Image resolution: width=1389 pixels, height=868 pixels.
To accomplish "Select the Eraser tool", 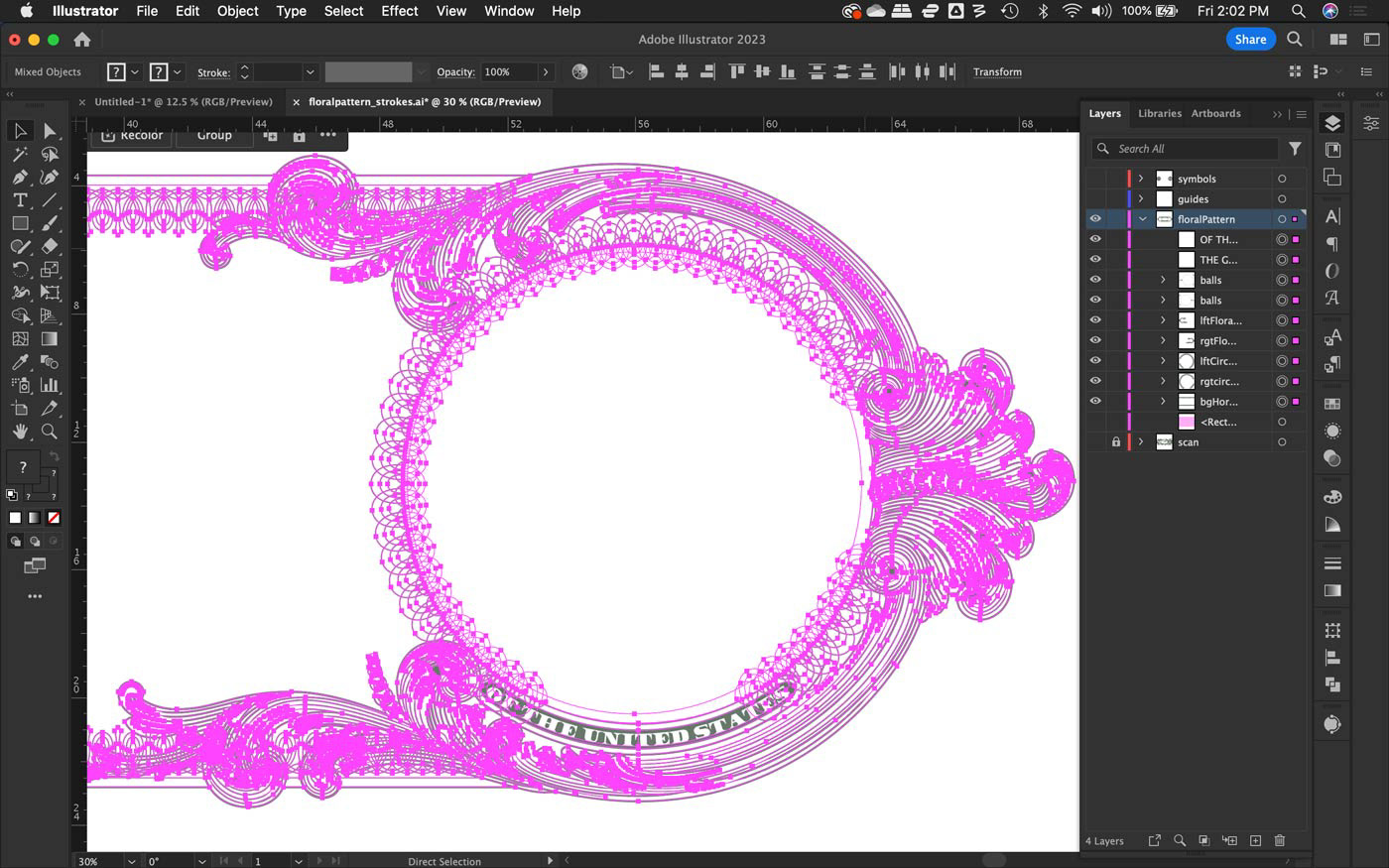I will [x=50, y=246].
